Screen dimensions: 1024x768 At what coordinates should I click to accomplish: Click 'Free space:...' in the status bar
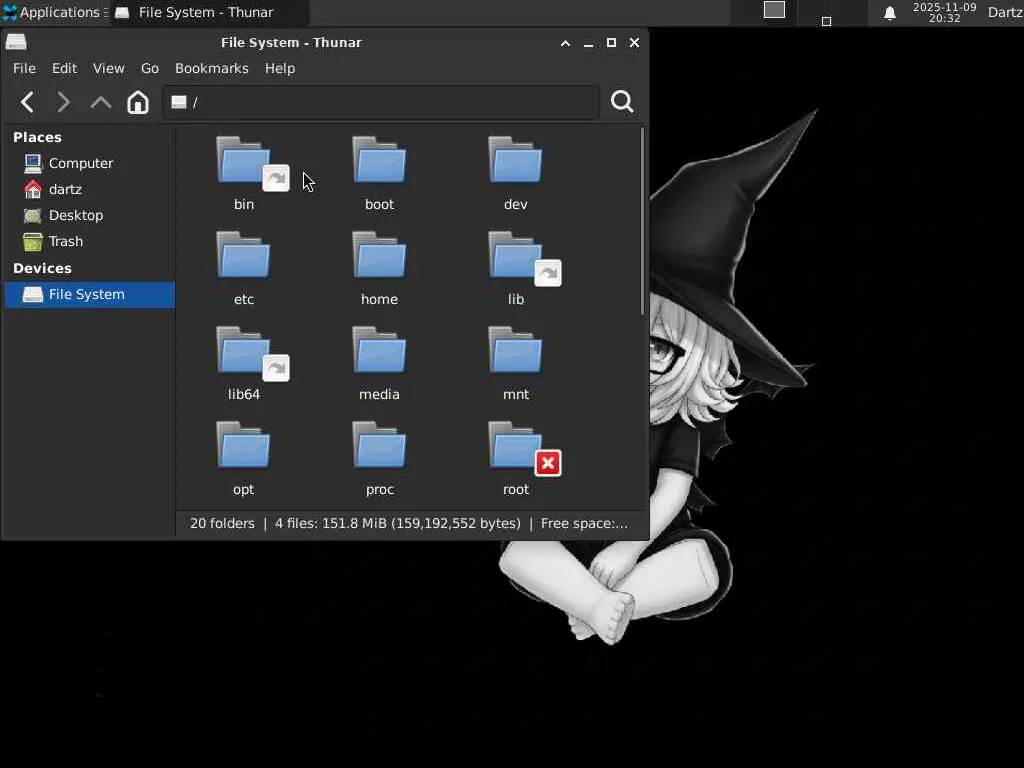tap(584, 524)
